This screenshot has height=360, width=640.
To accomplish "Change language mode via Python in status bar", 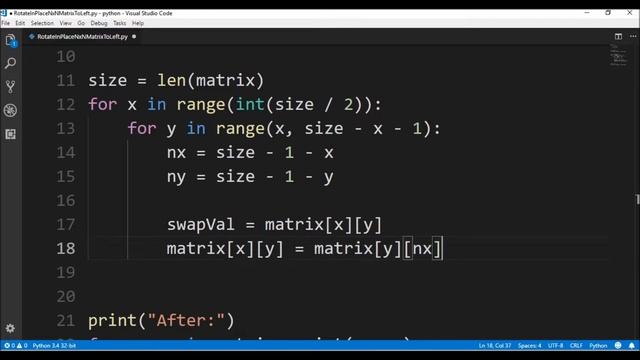I will pos(598,345).
